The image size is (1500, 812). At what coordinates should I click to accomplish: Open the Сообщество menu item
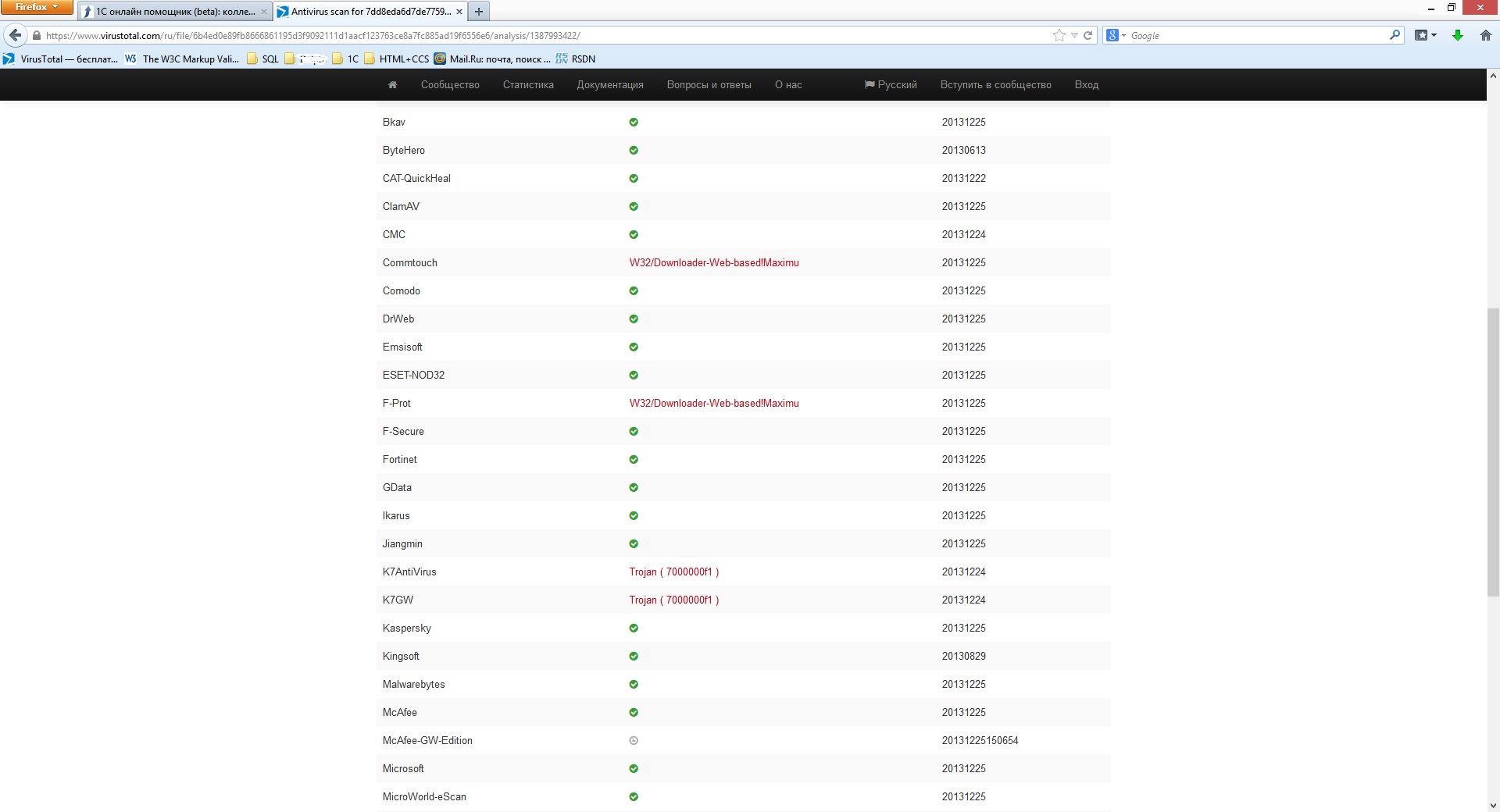point(450,84)
